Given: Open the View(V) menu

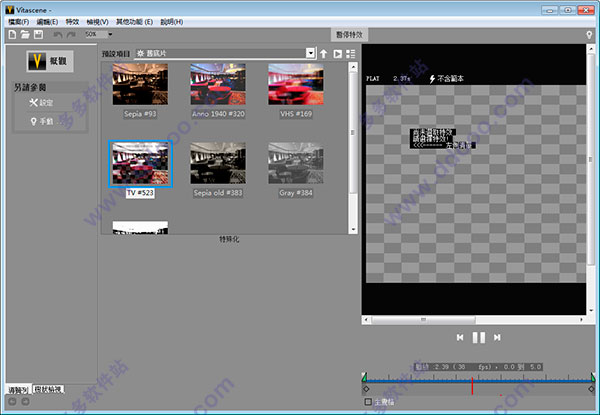Looking at the screenshot, I should coord(98,22).
